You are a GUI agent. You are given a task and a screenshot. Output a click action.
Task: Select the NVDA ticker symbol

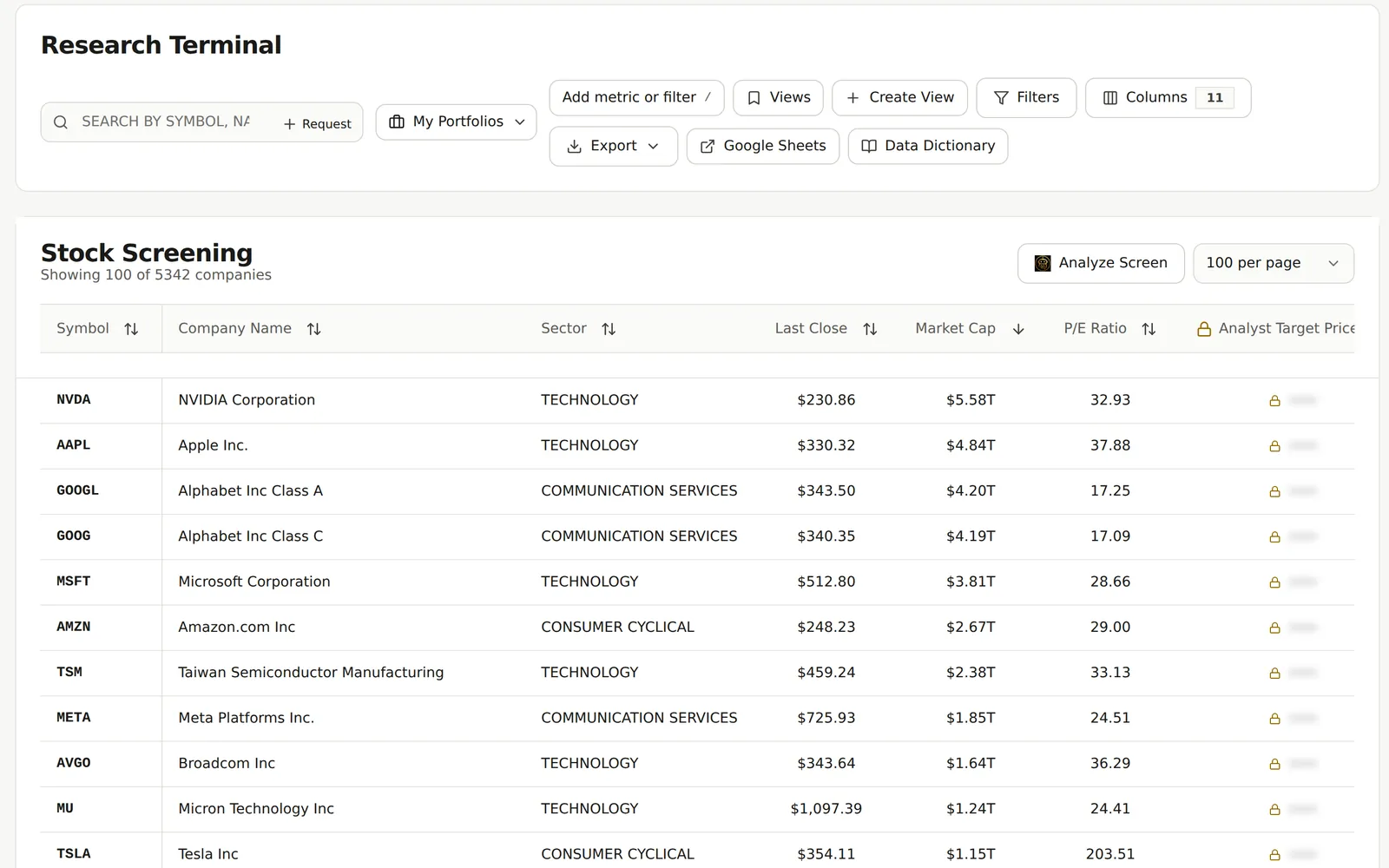74,400
